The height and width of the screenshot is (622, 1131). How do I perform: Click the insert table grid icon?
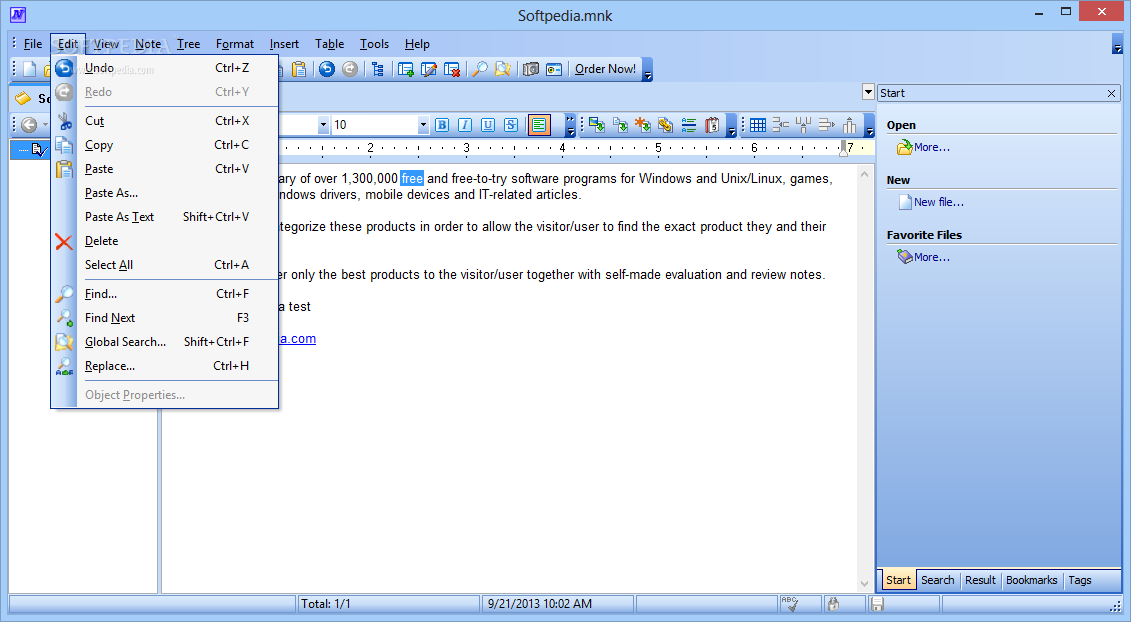coord(757,125)
